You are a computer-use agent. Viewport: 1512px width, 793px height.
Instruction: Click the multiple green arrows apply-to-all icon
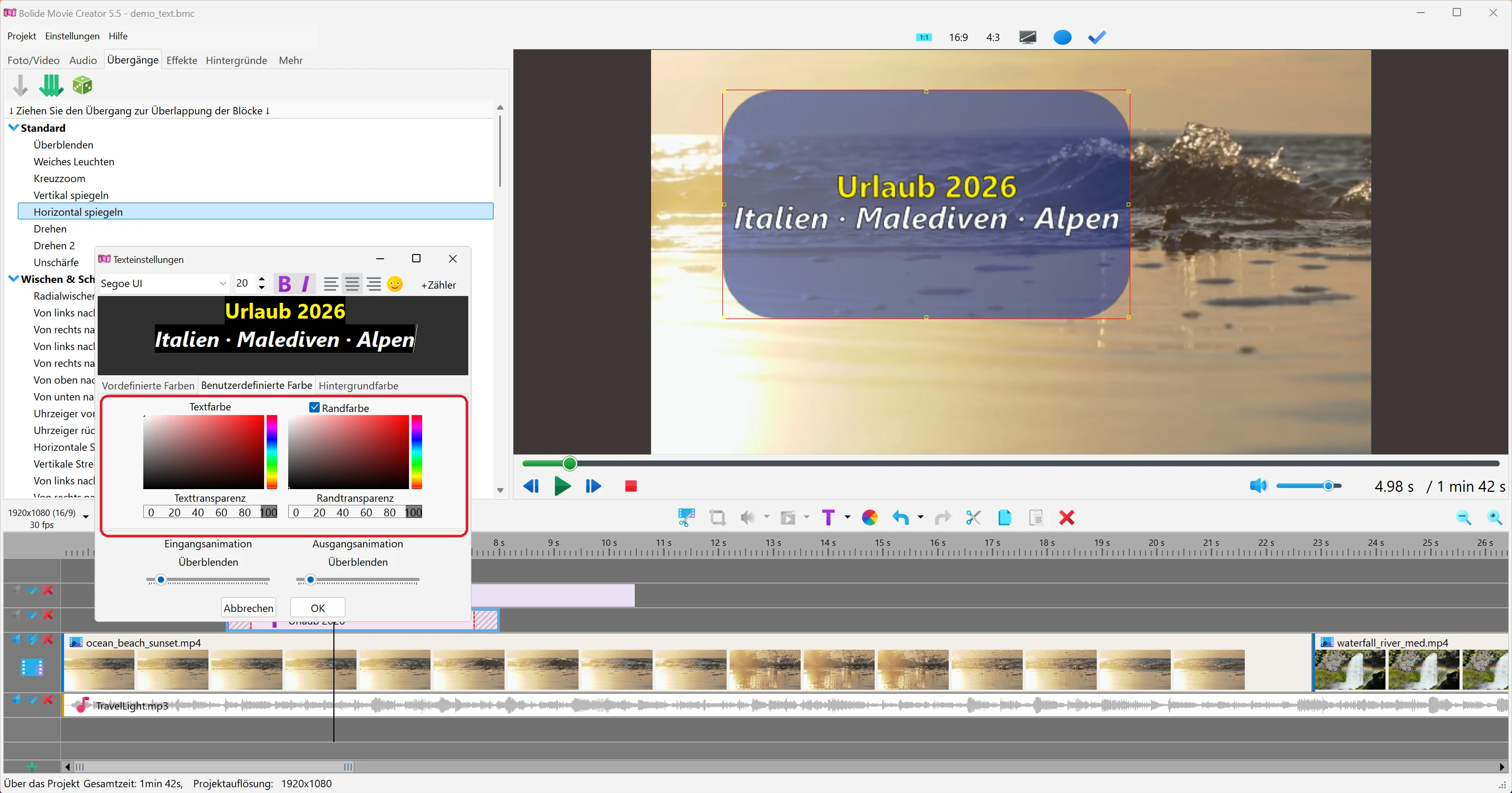[51, 85]
